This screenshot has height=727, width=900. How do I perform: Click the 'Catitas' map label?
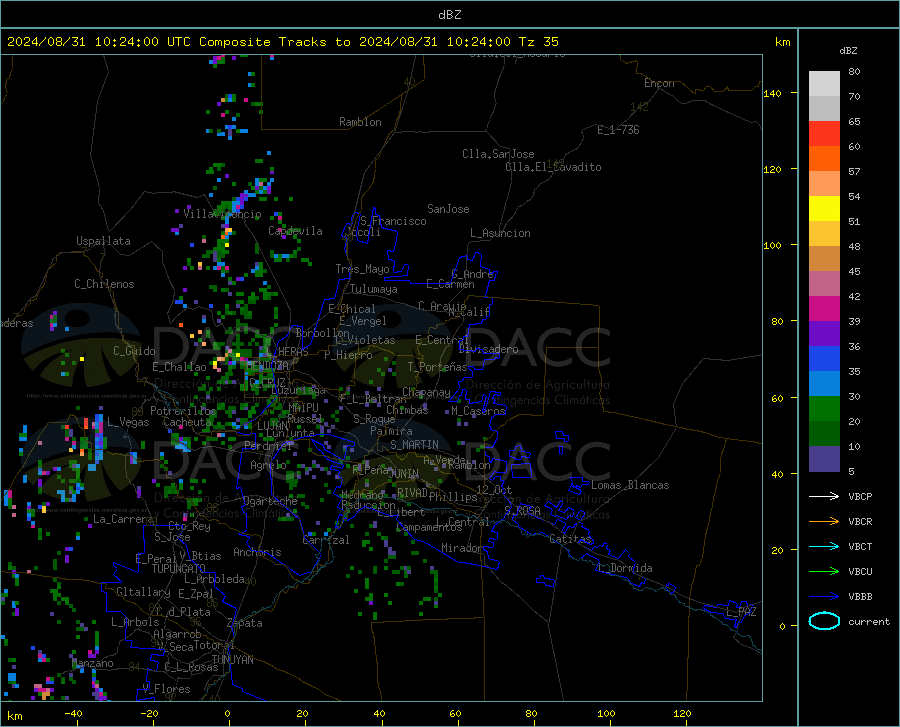(x=570, y=539)
